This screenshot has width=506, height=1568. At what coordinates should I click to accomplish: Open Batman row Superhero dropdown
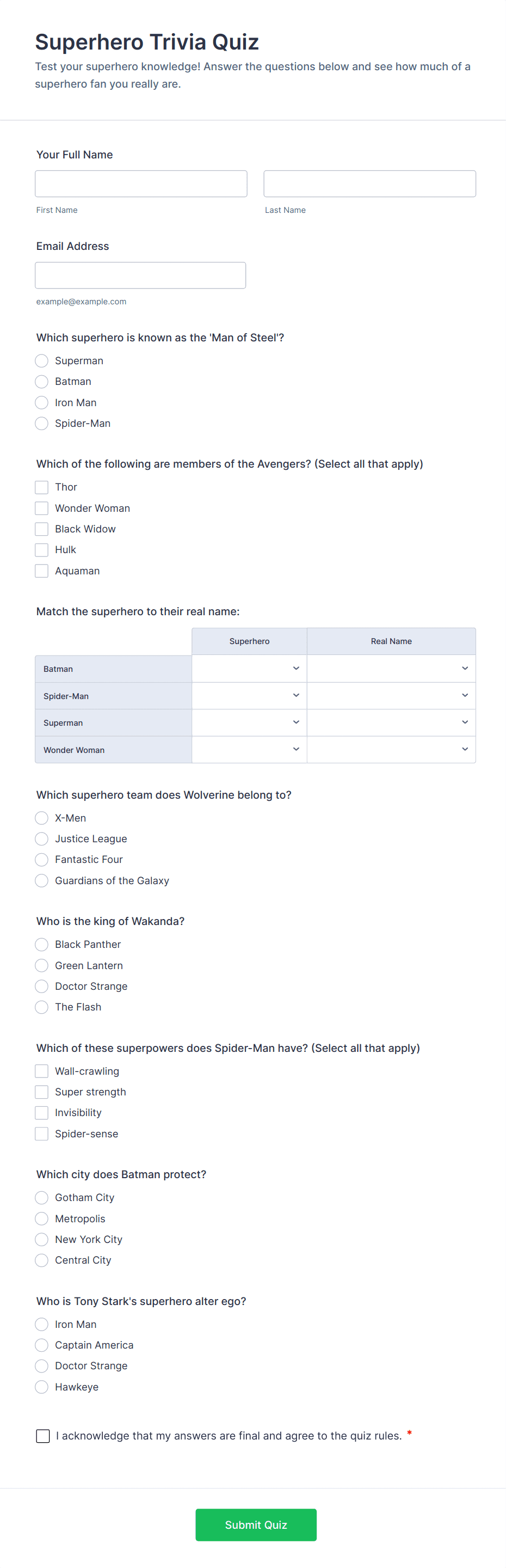click(249, 669)
